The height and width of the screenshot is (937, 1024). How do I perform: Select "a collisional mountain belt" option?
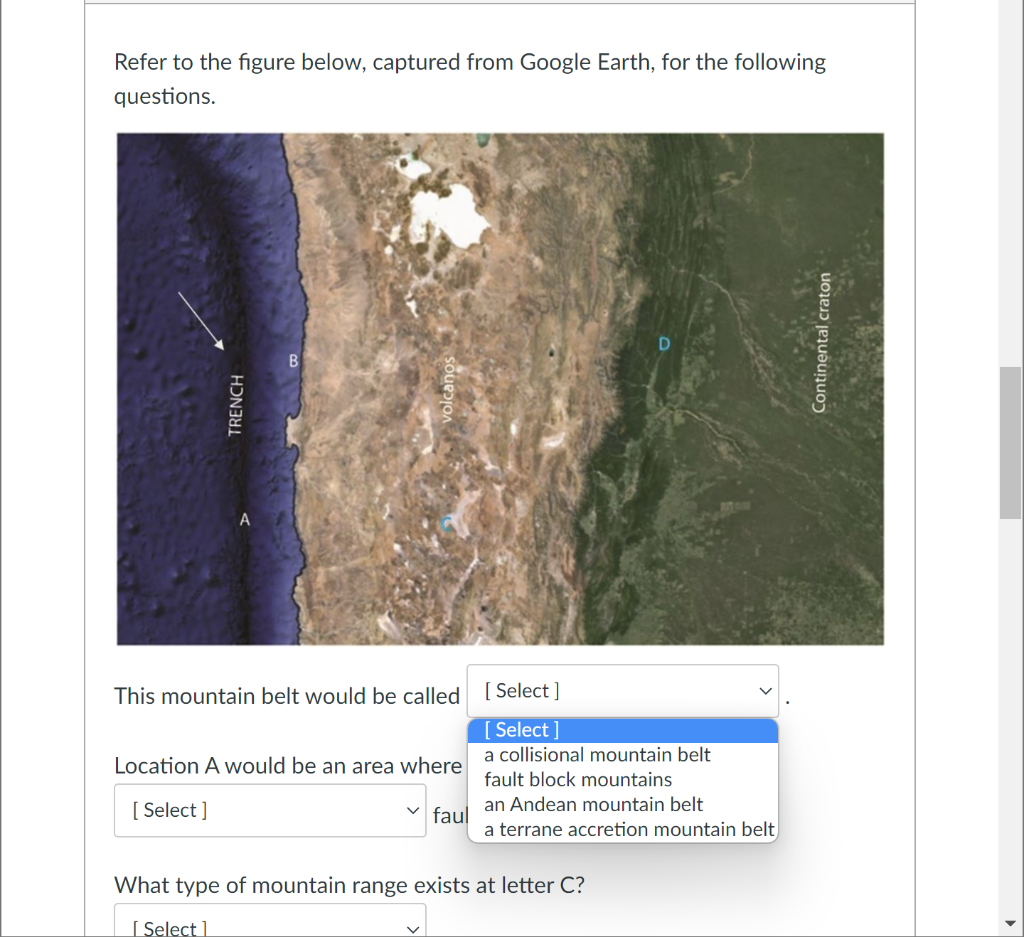(x=600, y=754)
